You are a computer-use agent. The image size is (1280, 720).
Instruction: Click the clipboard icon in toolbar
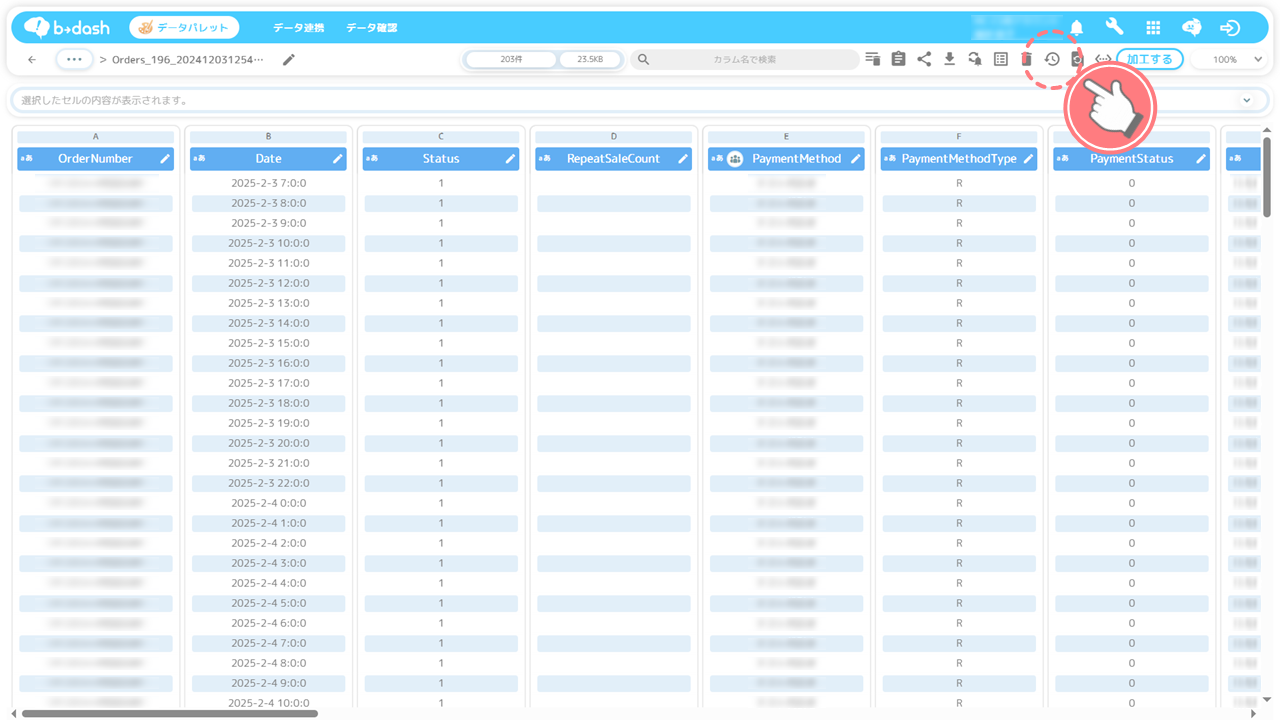pyautogui.click(x=898, y=60)
